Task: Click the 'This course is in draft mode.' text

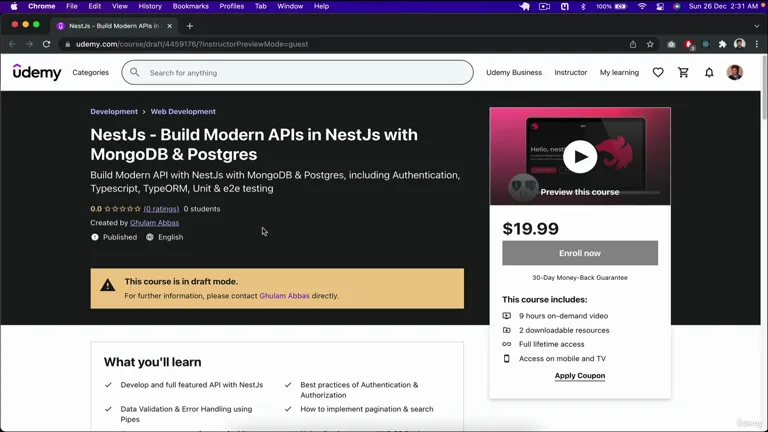Action: point(181,282)
